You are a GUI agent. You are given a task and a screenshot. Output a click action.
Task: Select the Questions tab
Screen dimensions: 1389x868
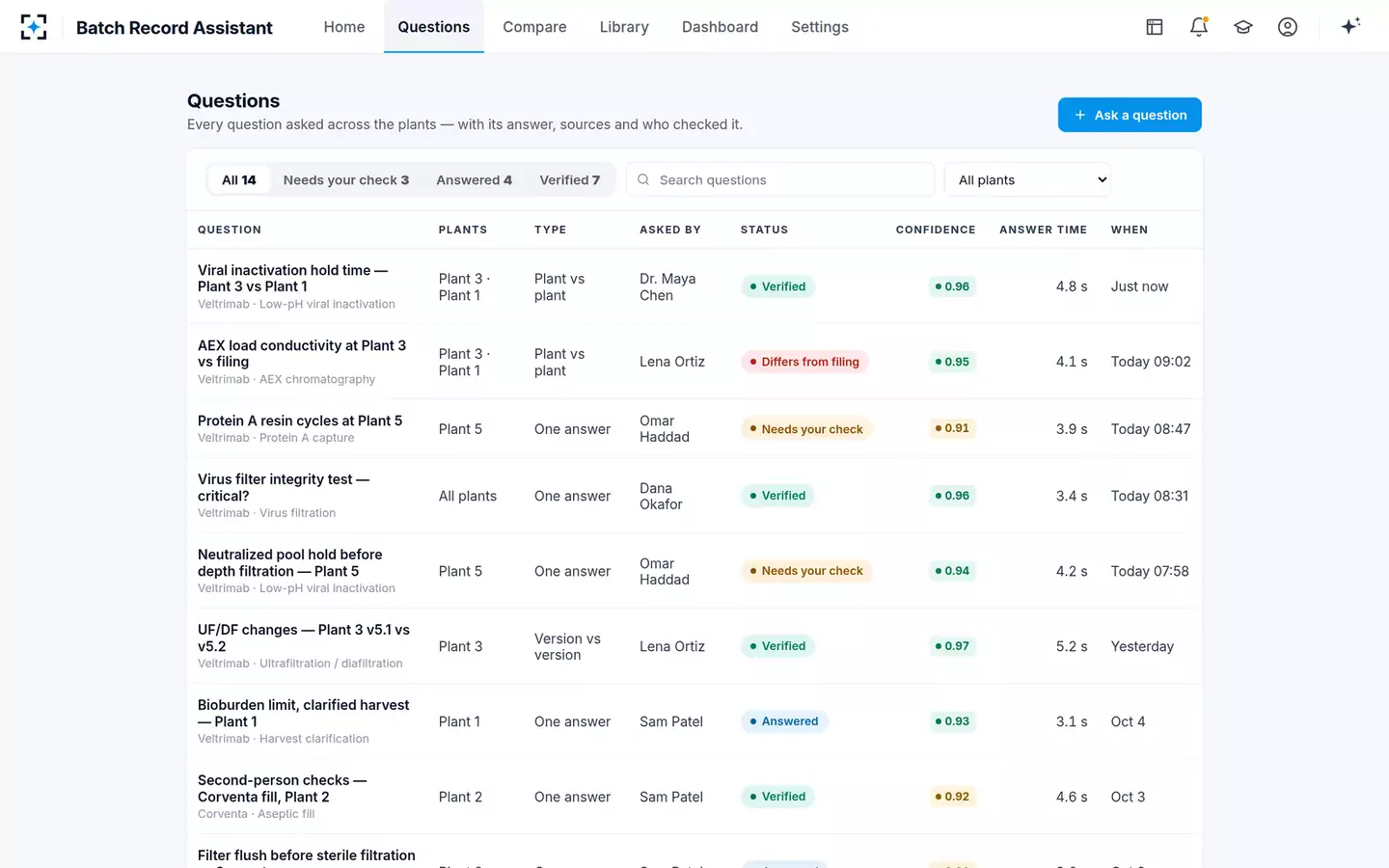[x=434, y=27]
